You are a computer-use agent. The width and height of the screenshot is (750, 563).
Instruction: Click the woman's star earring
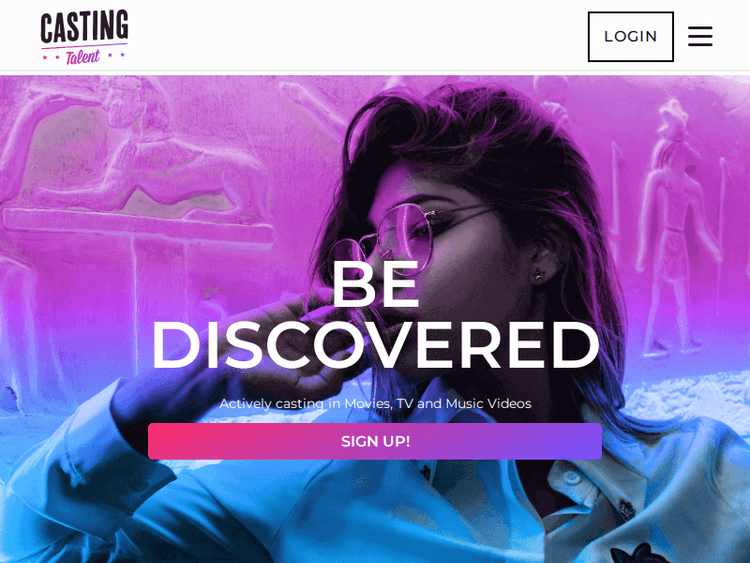point(539,275)
